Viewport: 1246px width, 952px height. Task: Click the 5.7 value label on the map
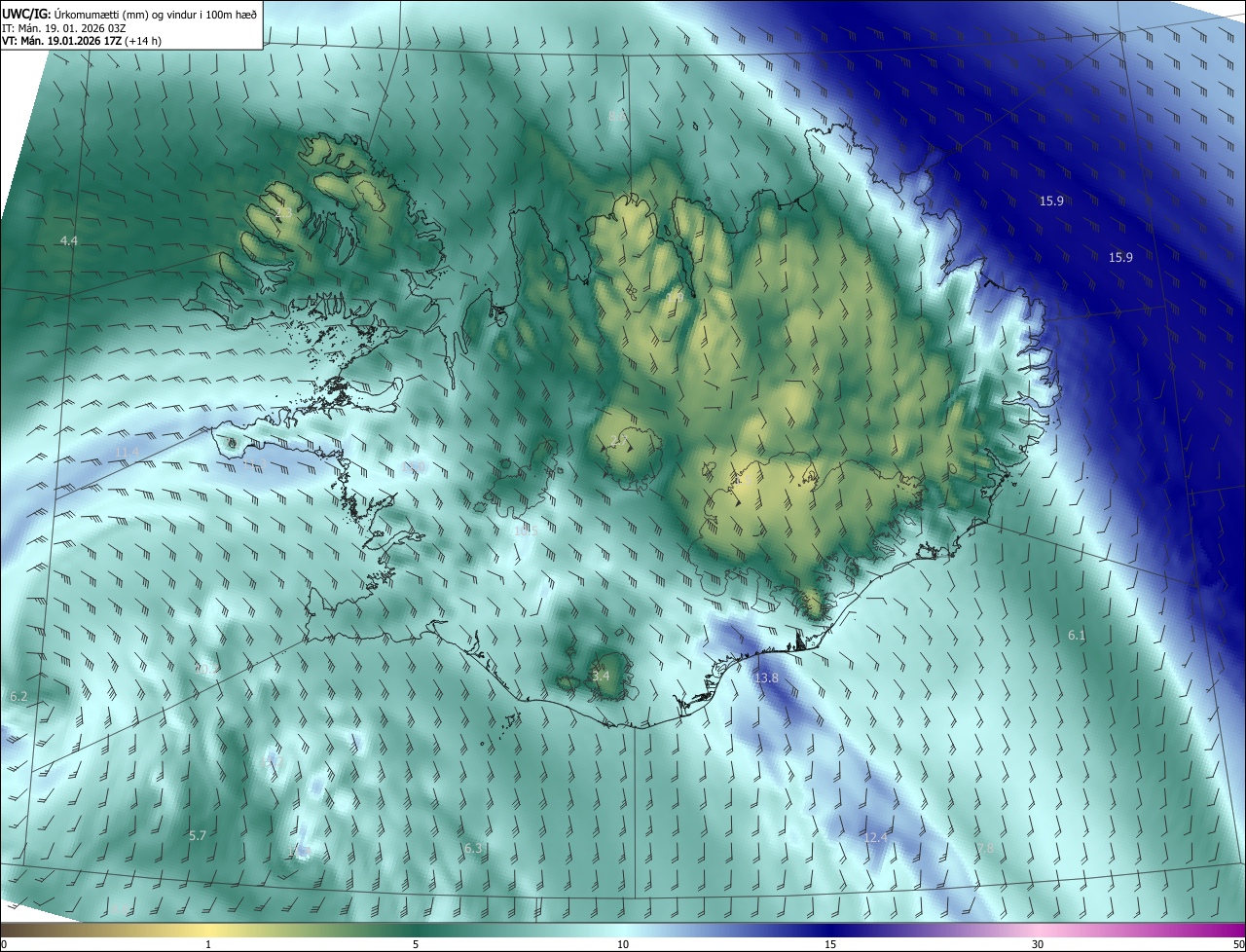[198, 836]
